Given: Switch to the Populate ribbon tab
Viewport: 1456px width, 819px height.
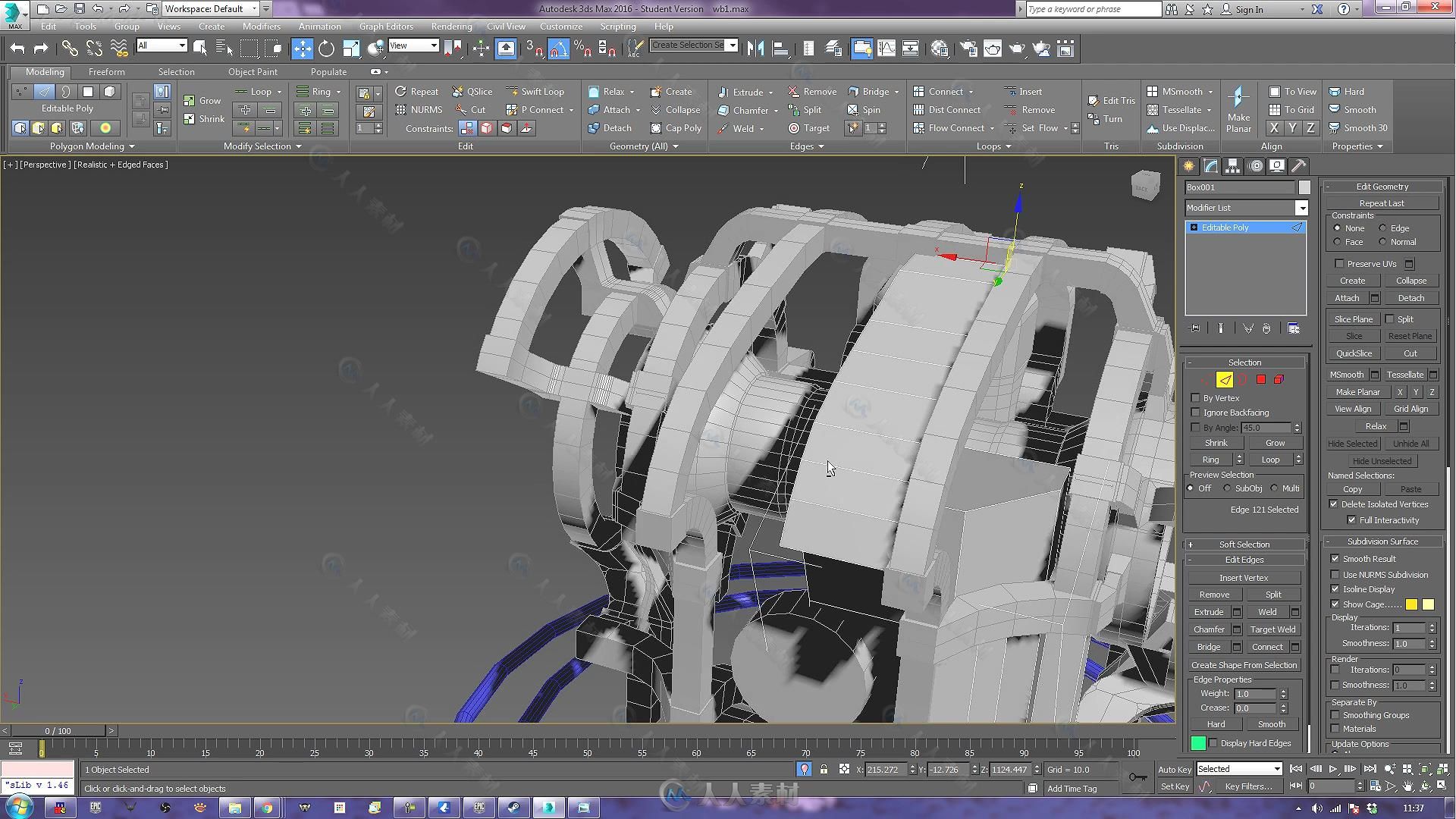Looking at the screenshot, I should click(x=328, y=72).
